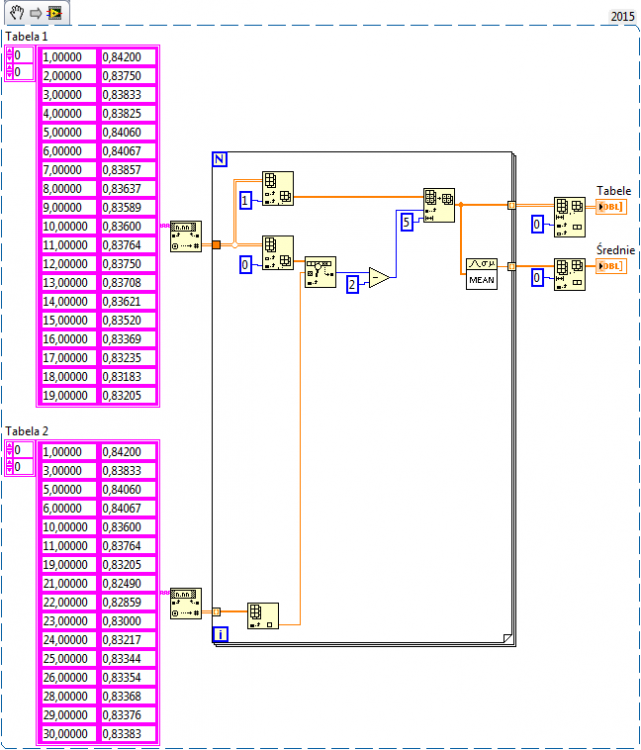Increment Tabela 1 top index control

(10, 51)
